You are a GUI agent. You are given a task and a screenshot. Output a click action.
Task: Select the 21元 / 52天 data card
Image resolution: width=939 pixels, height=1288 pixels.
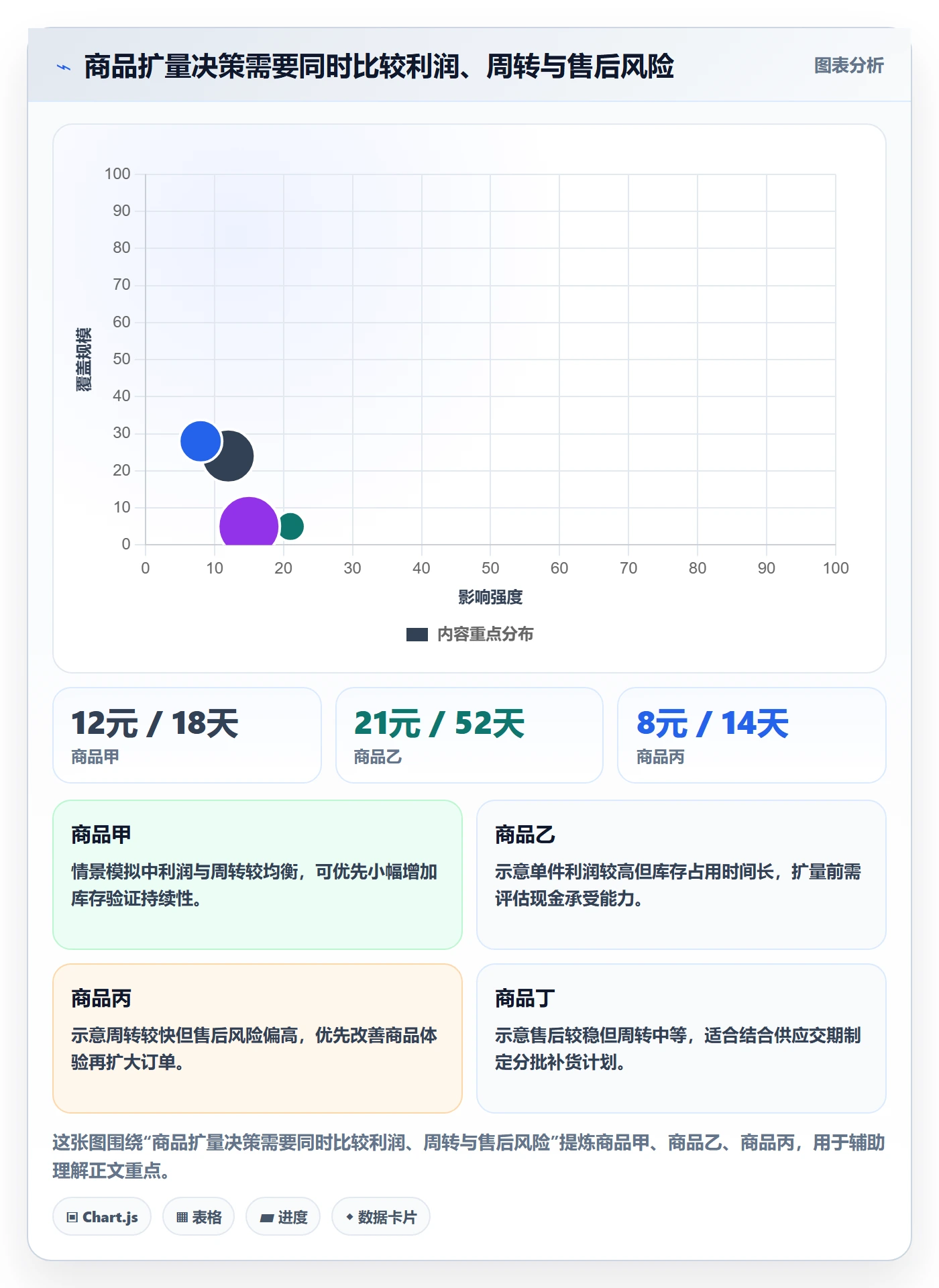click(x=469, y=735)
